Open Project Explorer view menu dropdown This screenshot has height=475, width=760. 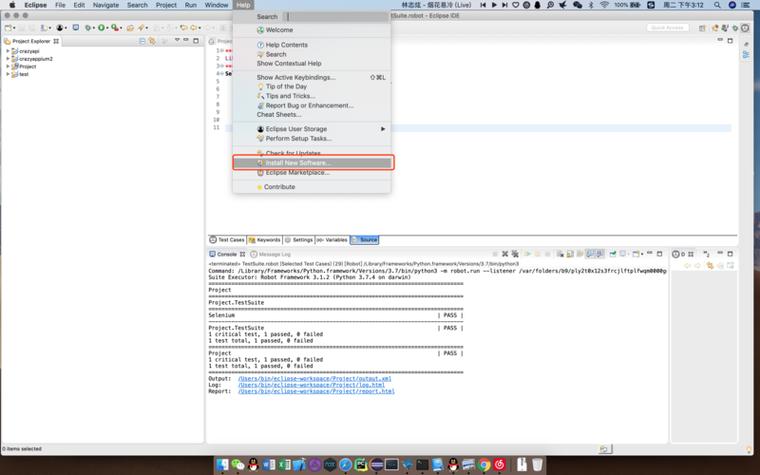tap(177, 41)
